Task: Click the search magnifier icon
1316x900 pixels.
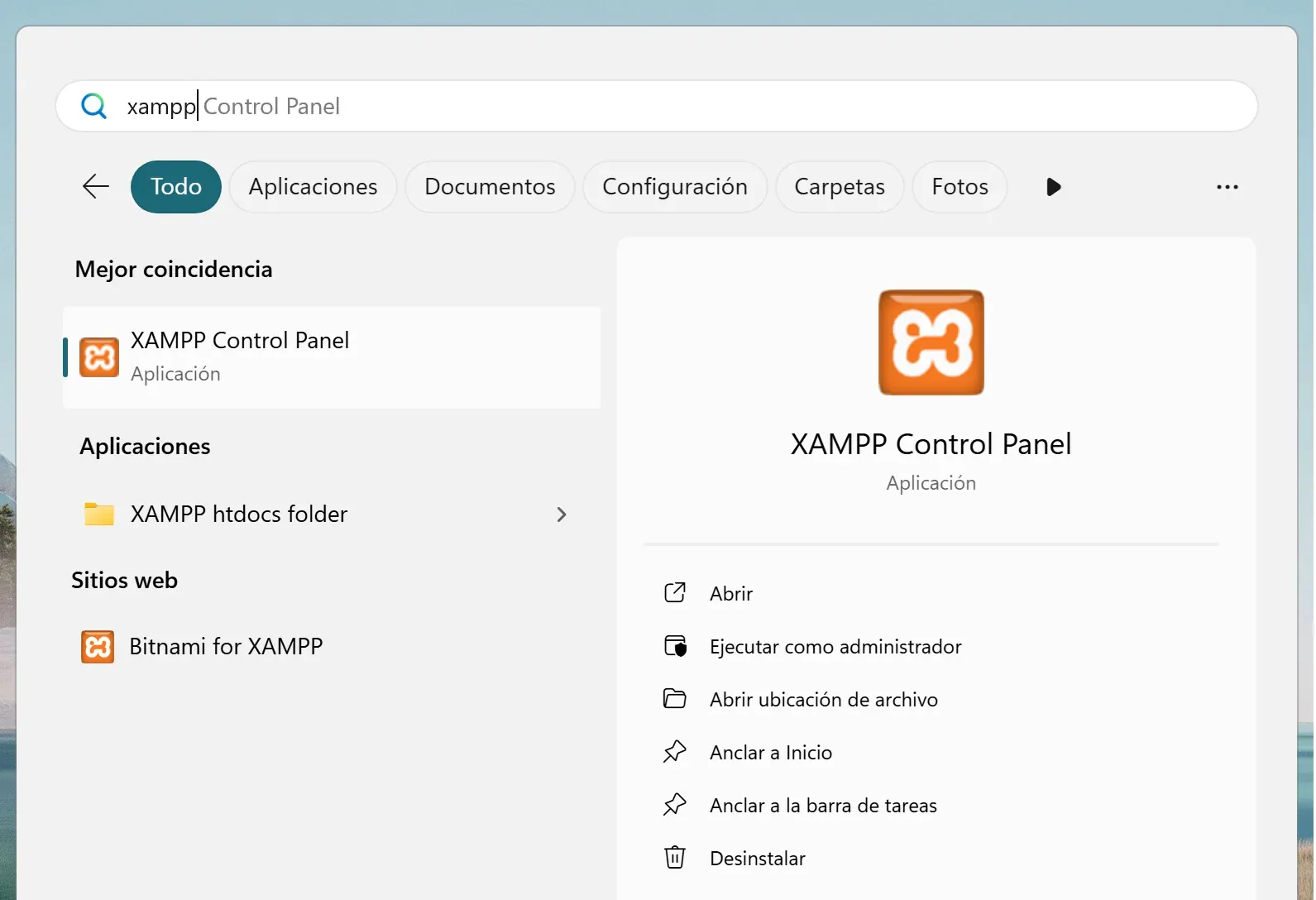Action: [93, 106]
